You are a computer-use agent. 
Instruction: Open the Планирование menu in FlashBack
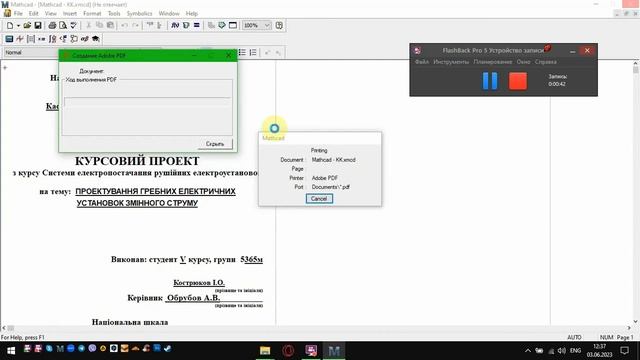(493, 62)
